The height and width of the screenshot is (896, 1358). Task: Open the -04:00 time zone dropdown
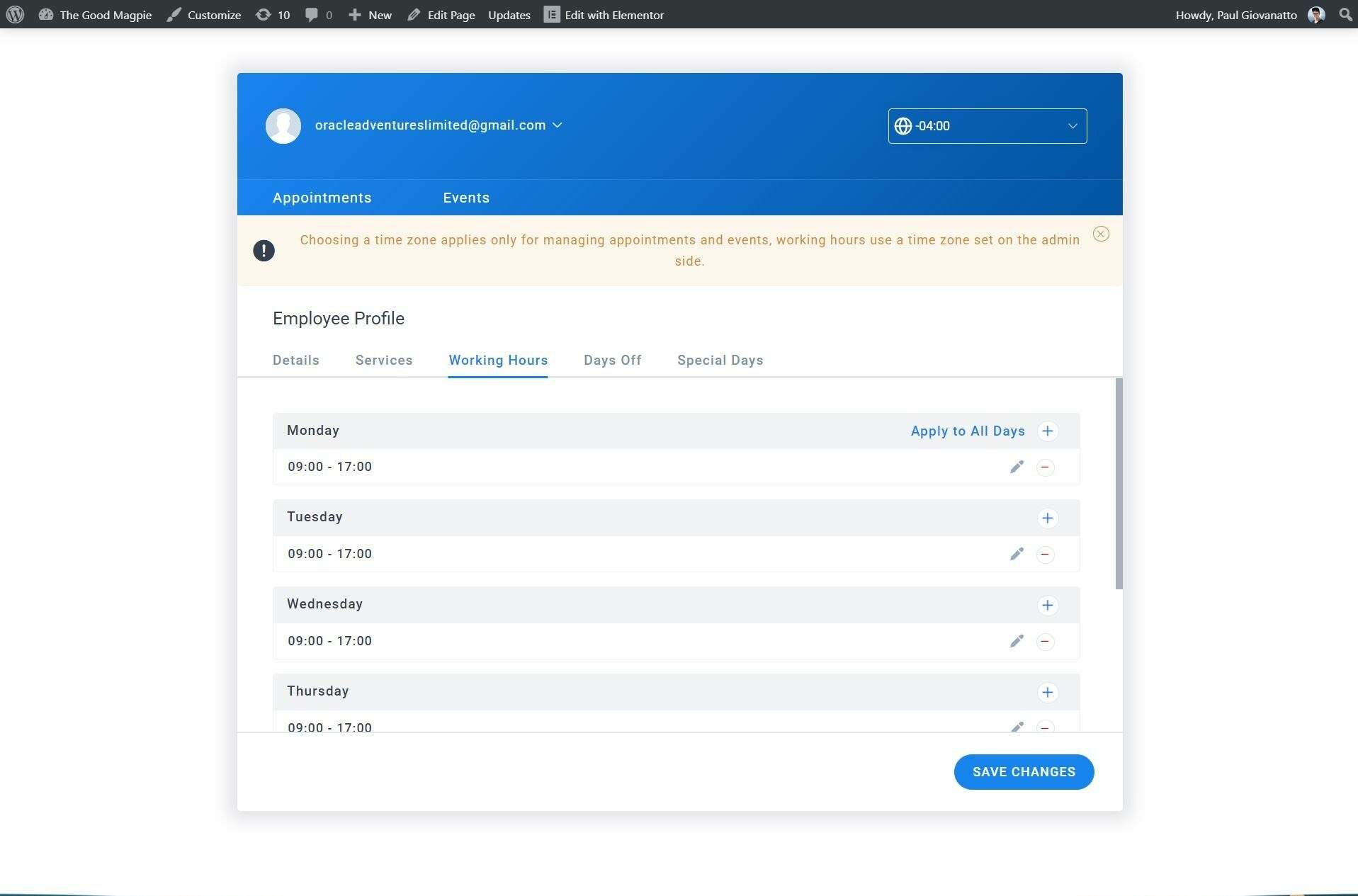(x=987, y=126)
